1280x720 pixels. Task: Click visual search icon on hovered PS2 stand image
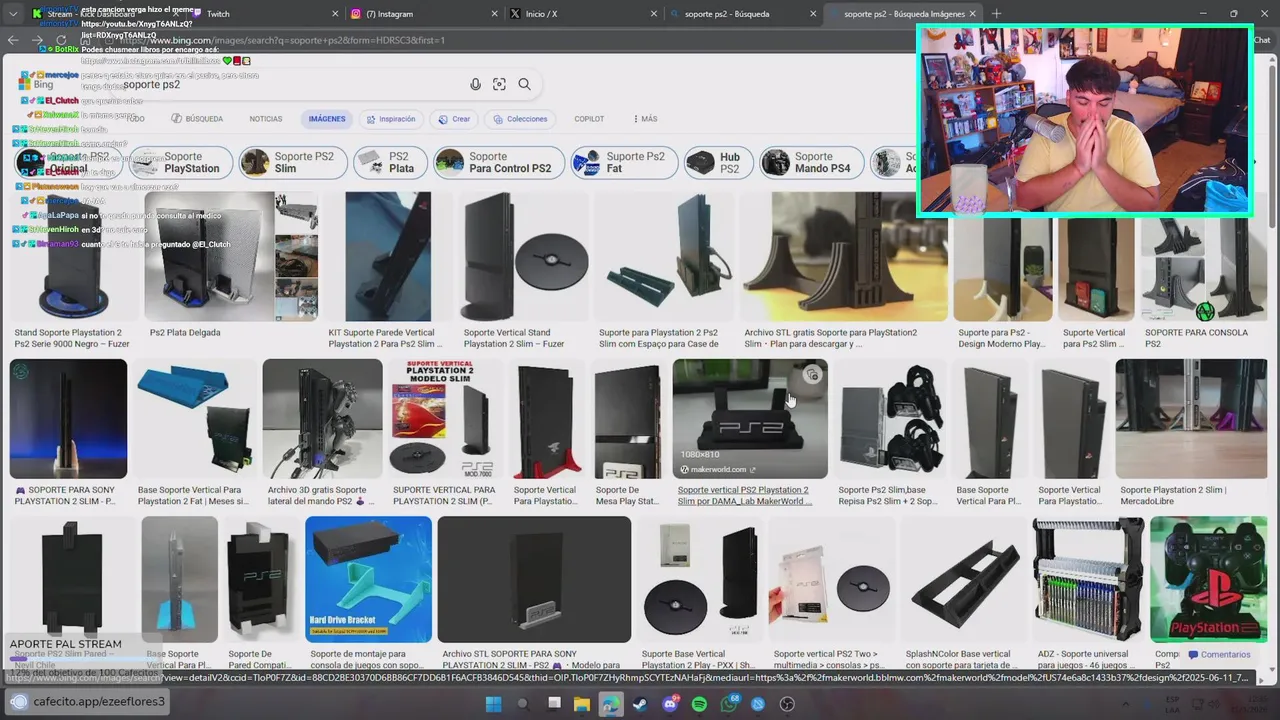pos(812,375)
